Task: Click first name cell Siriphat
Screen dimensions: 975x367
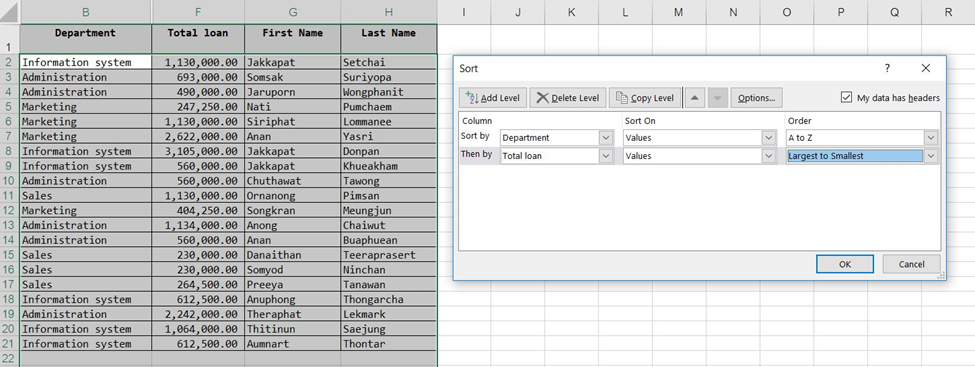Action: (292, 121)
